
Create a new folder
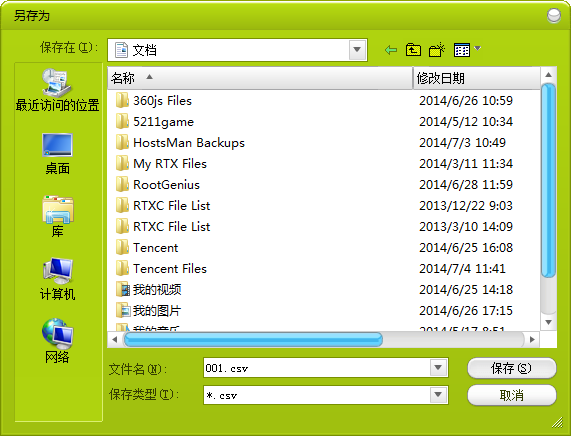(x=437, y=50)
